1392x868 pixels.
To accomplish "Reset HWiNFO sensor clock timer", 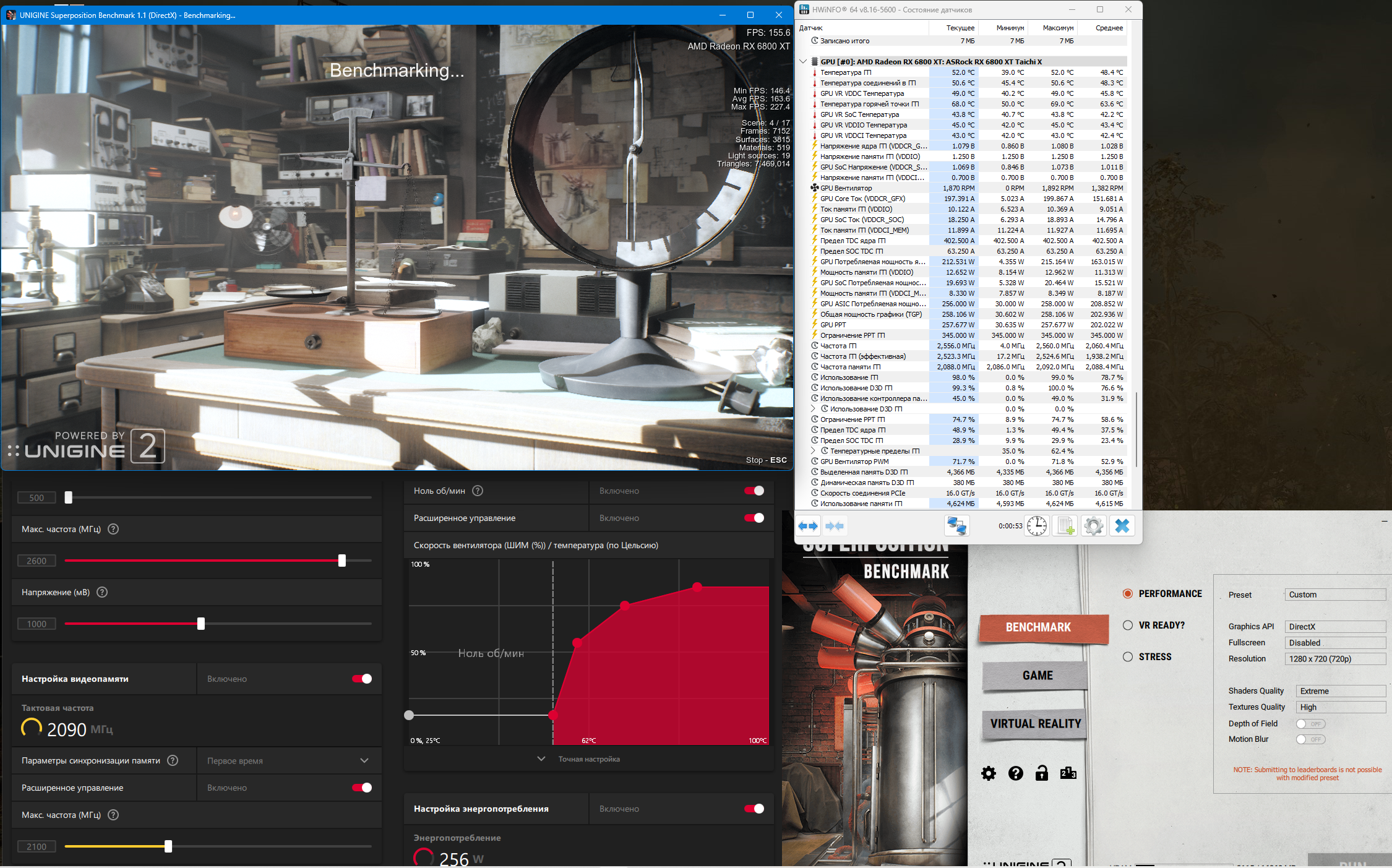I will pyautogui.click(x=1037, y=526).
